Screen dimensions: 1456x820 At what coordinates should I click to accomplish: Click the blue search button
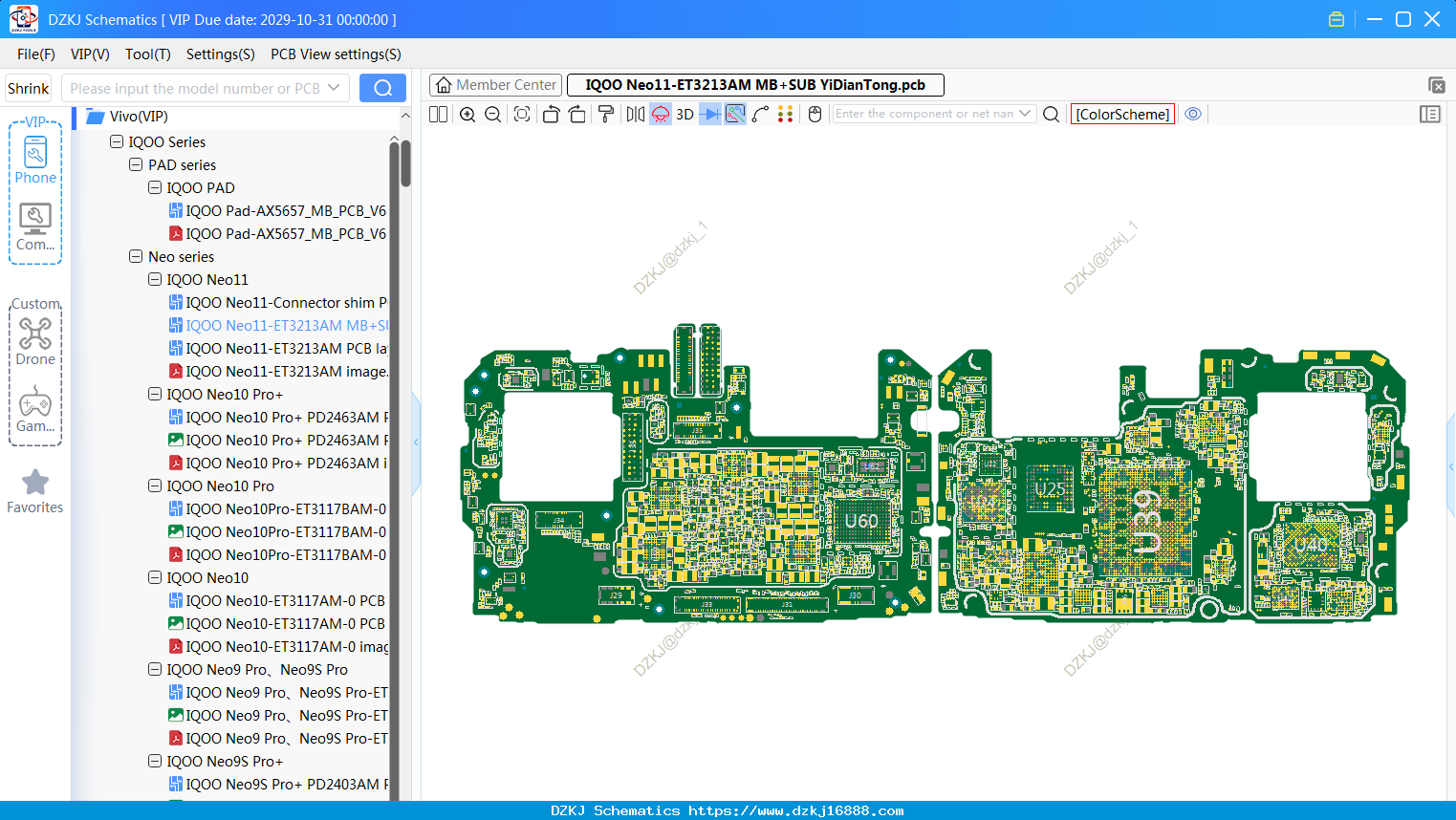pos(382,88)
